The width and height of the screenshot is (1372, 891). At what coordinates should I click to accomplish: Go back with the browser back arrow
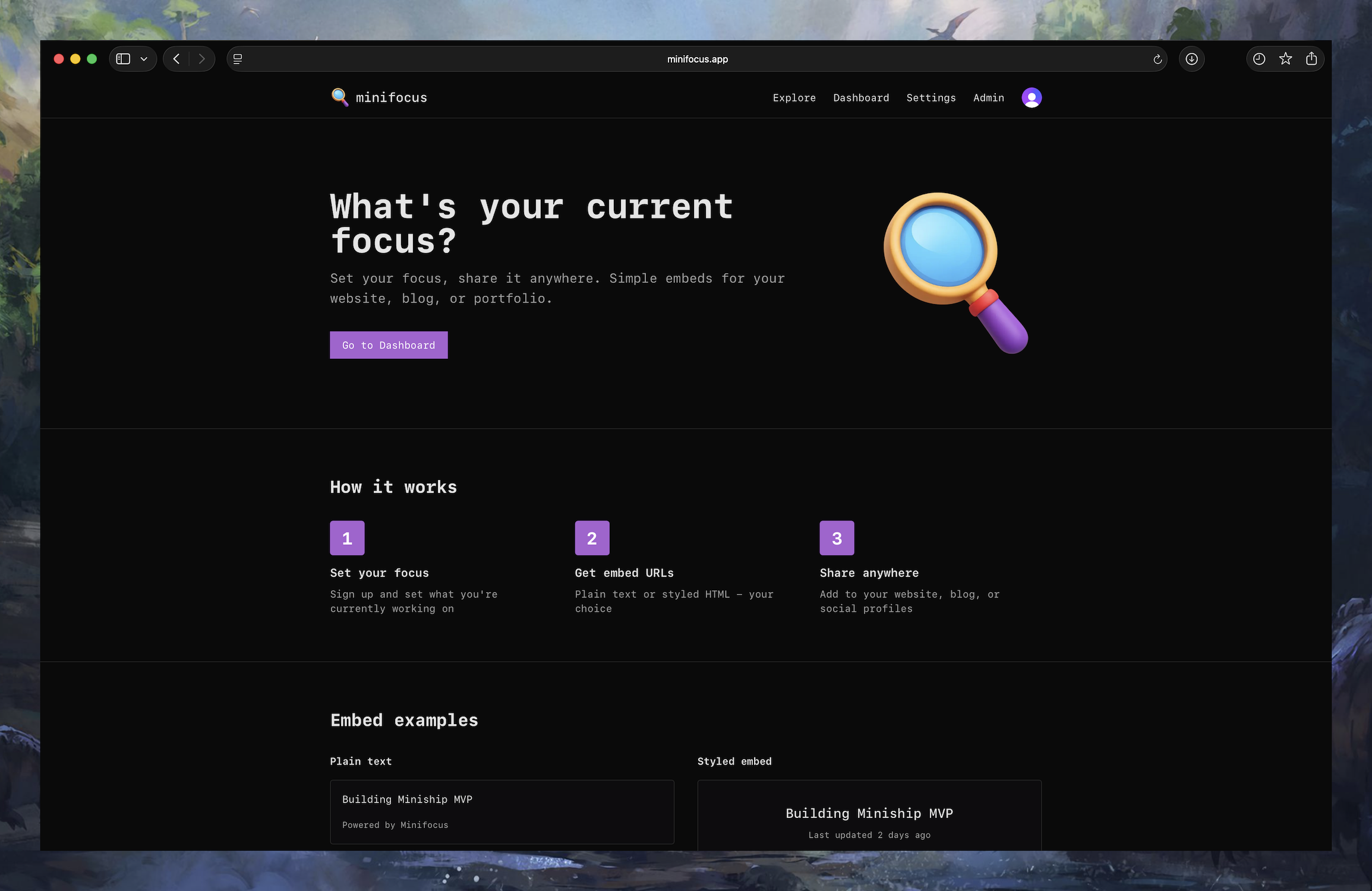(x=176, y=59)
